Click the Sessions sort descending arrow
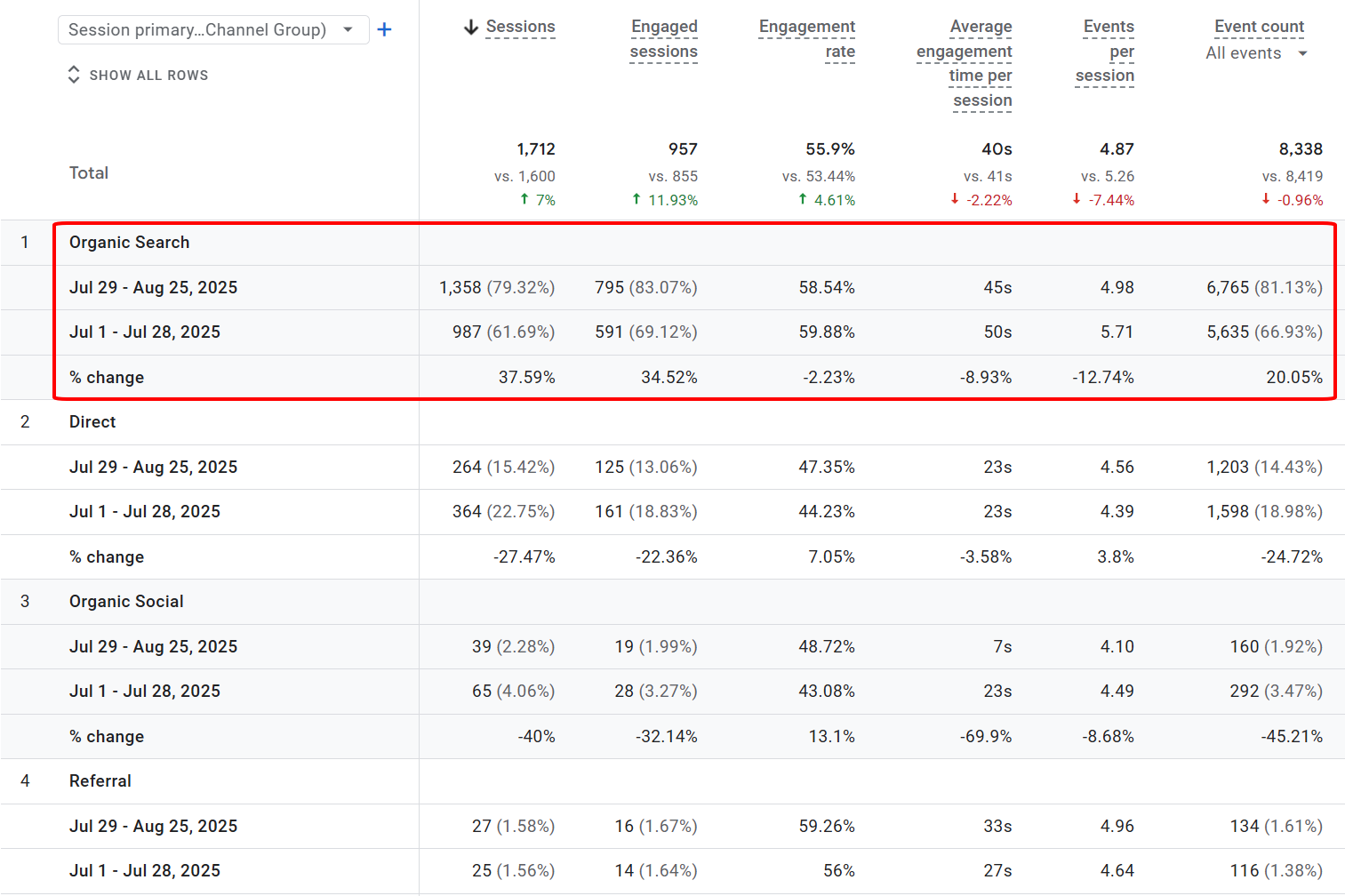Viewport: 1345px width, 896px height. pyautogui.click(x=471, y=28)
